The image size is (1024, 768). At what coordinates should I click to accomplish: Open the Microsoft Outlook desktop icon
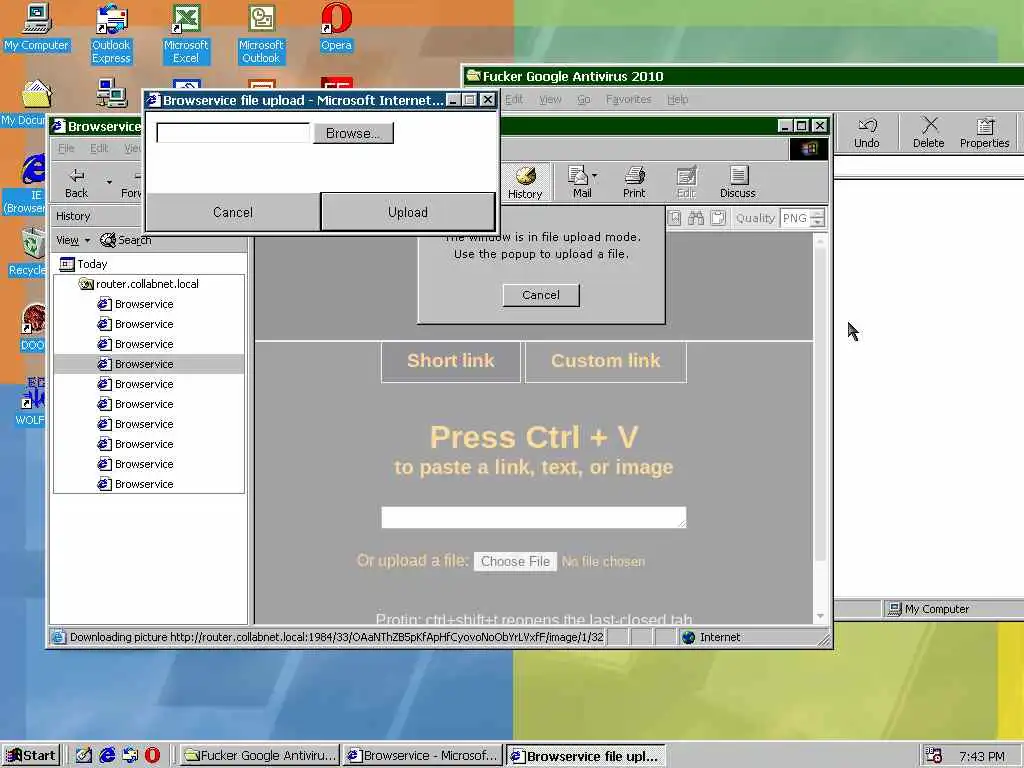(261, 33)
